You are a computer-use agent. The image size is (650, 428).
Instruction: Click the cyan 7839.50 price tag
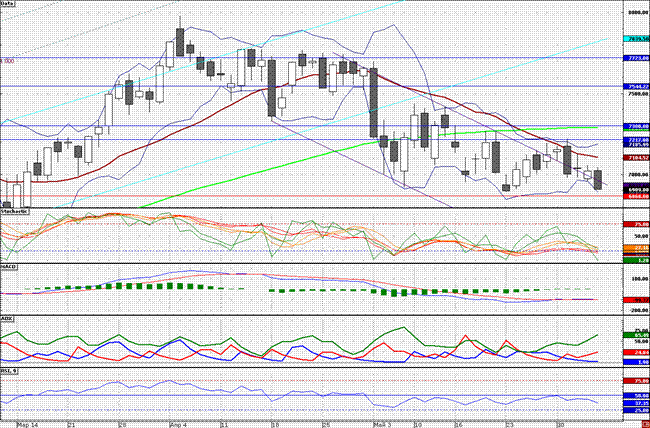pyautogui.click(x=636, y=39)
